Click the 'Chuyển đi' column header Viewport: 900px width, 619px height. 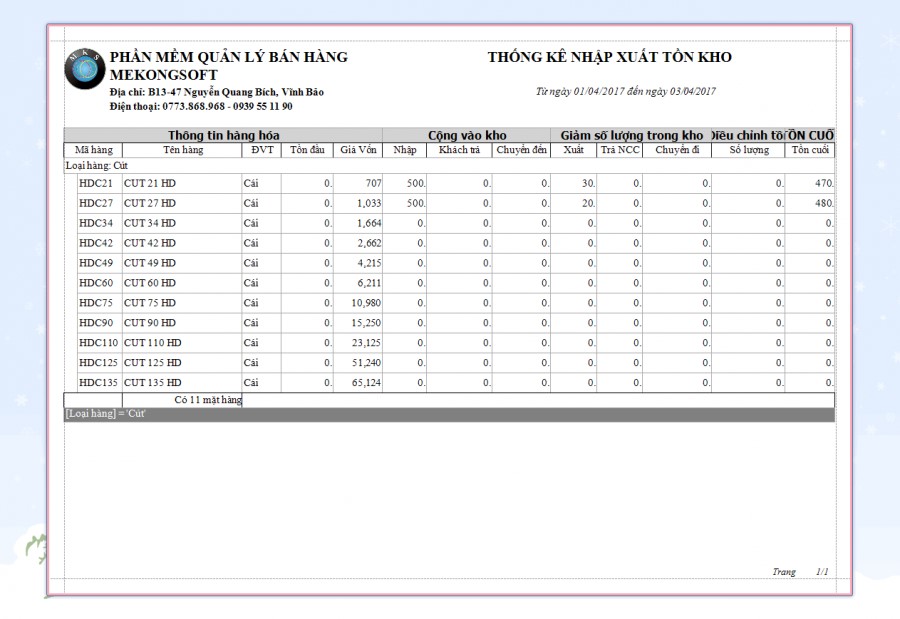[x=677, y=150]
